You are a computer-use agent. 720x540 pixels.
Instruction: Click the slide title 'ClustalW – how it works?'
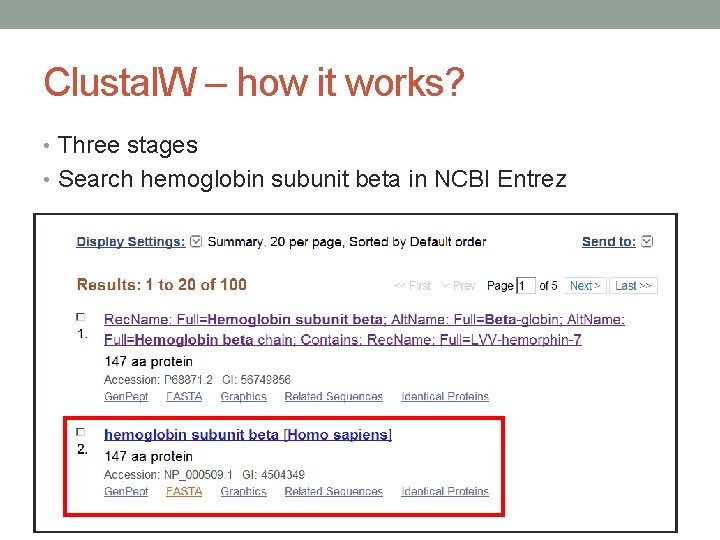click(x=254, y=83)
